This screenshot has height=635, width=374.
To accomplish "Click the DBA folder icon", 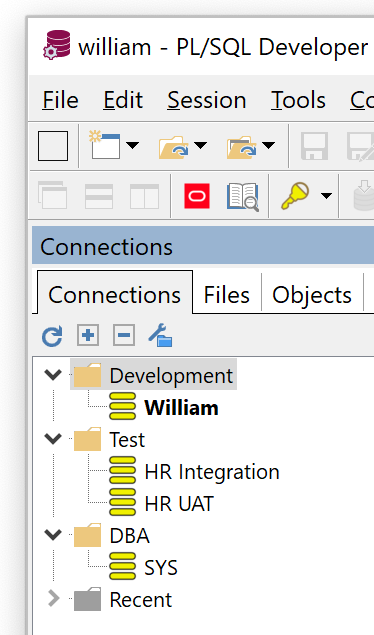I will point(87,535).
